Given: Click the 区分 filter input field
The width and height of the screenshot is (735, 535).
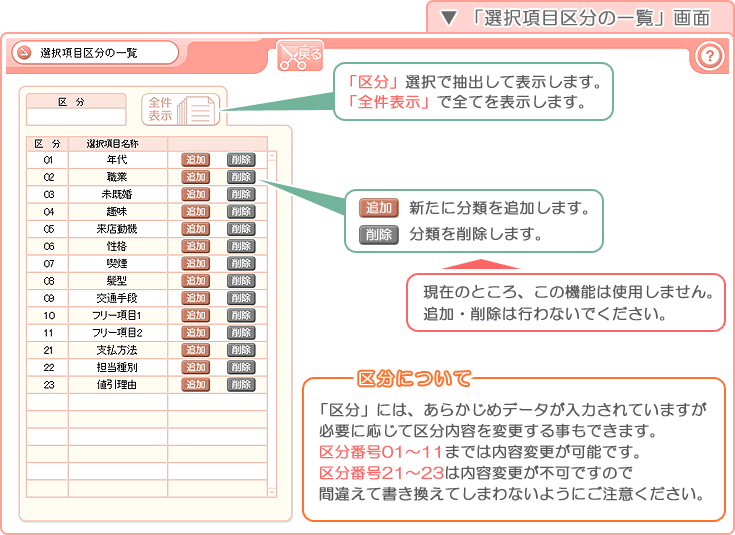Looking at the screenshot, I should click(x=76, y=117).
